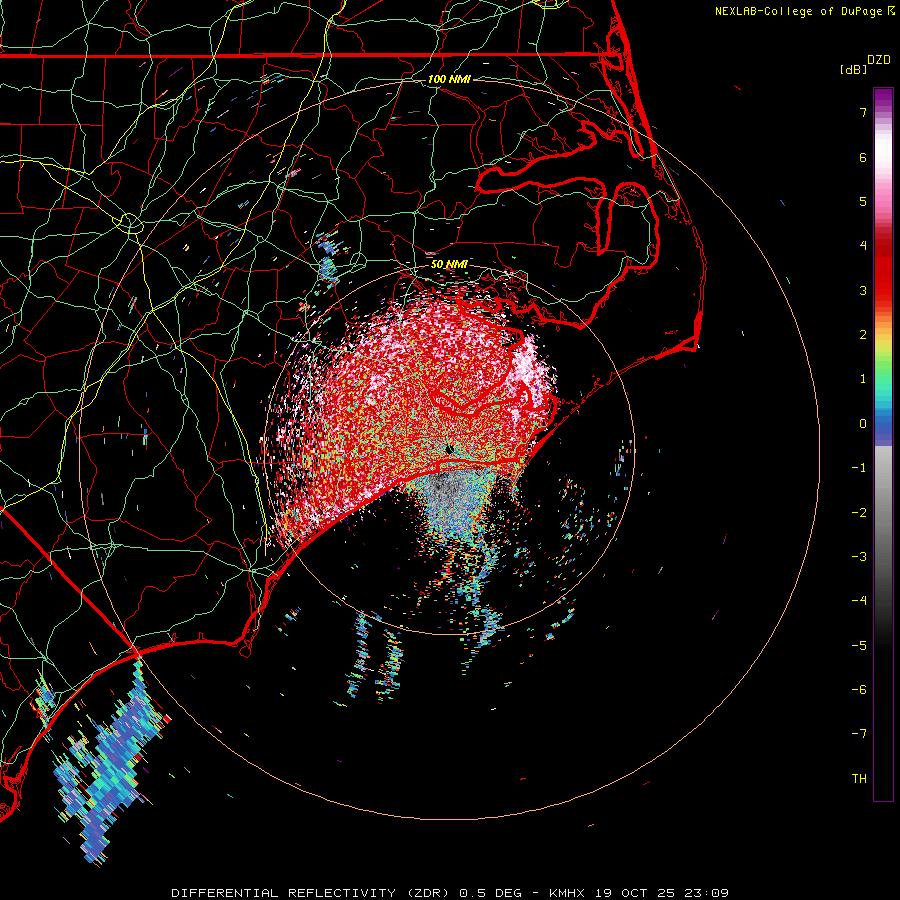
Task: Click the DZD legend title
Action: 879,60
